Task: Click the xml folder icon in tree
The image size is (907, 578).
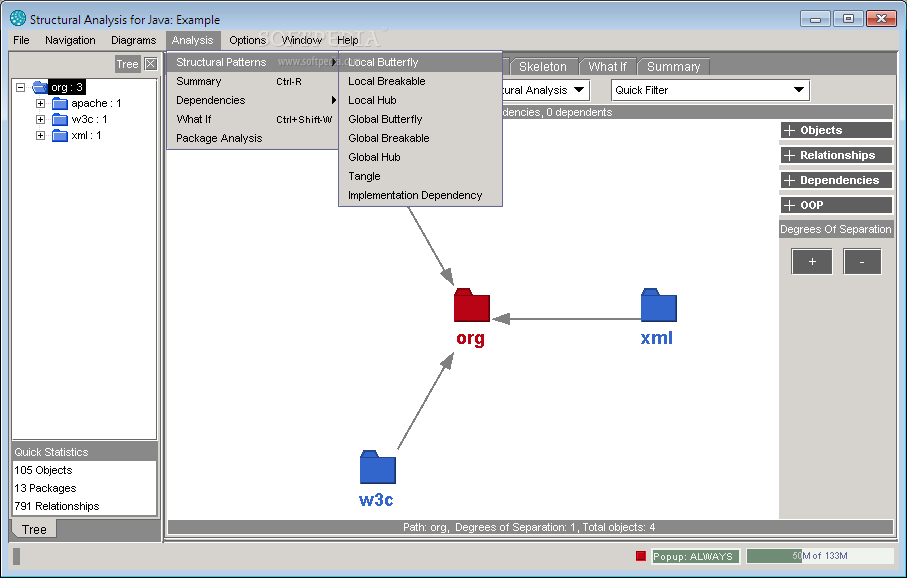Action: (x=60, y=135)
